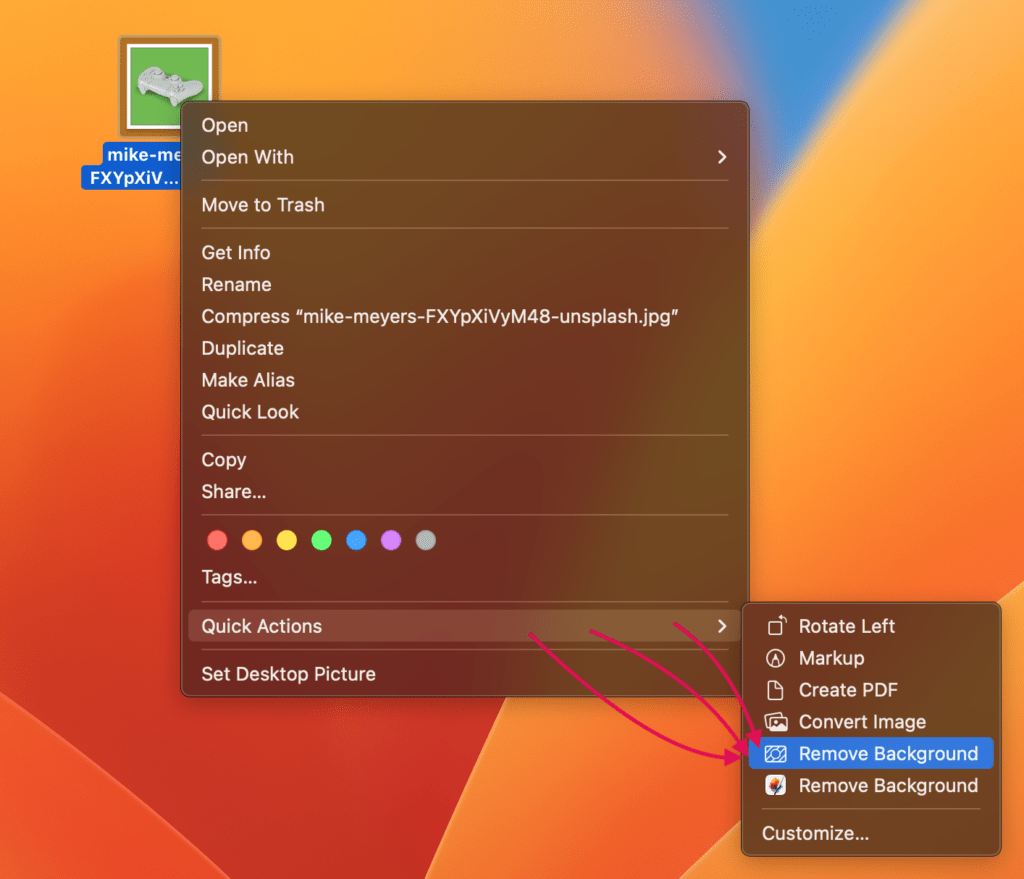This screenshot has height=879, width=1024.
Task: Select Convert Image quick action
Action: [x=871, y=722]
